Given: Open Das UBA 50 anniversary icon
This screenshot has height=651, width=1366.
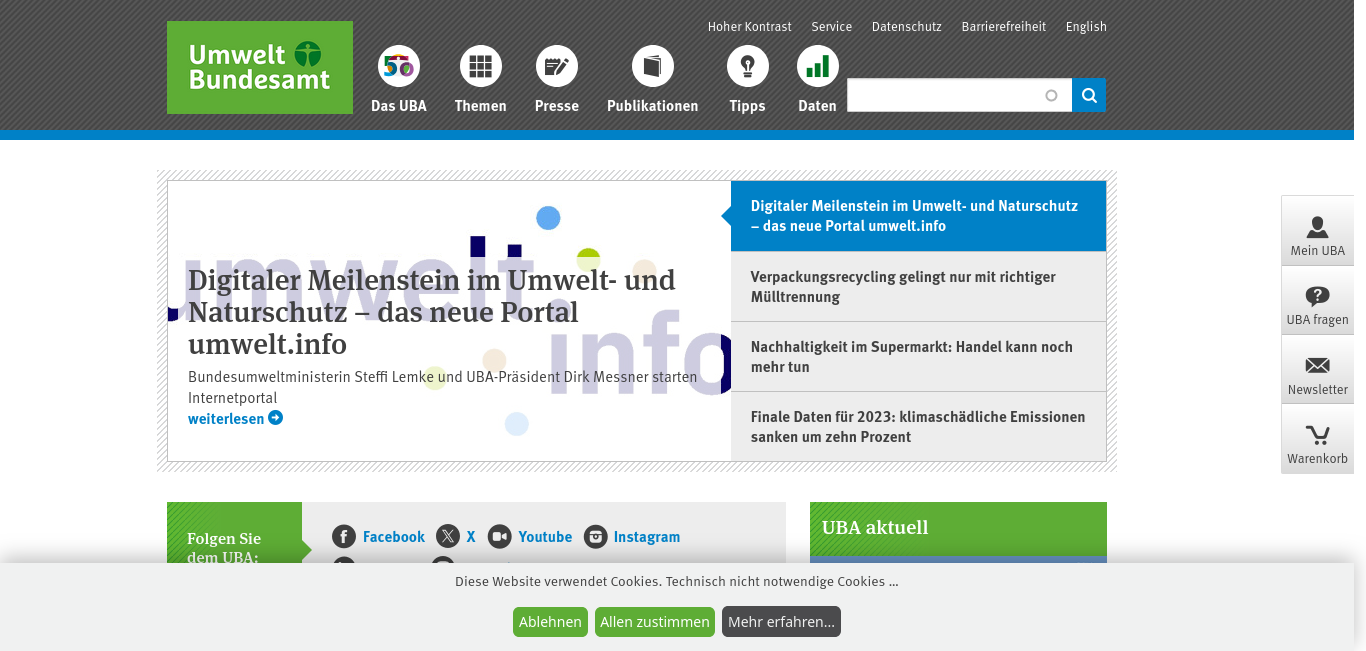Looking at the screenshot, I should [x=399, y=67].
